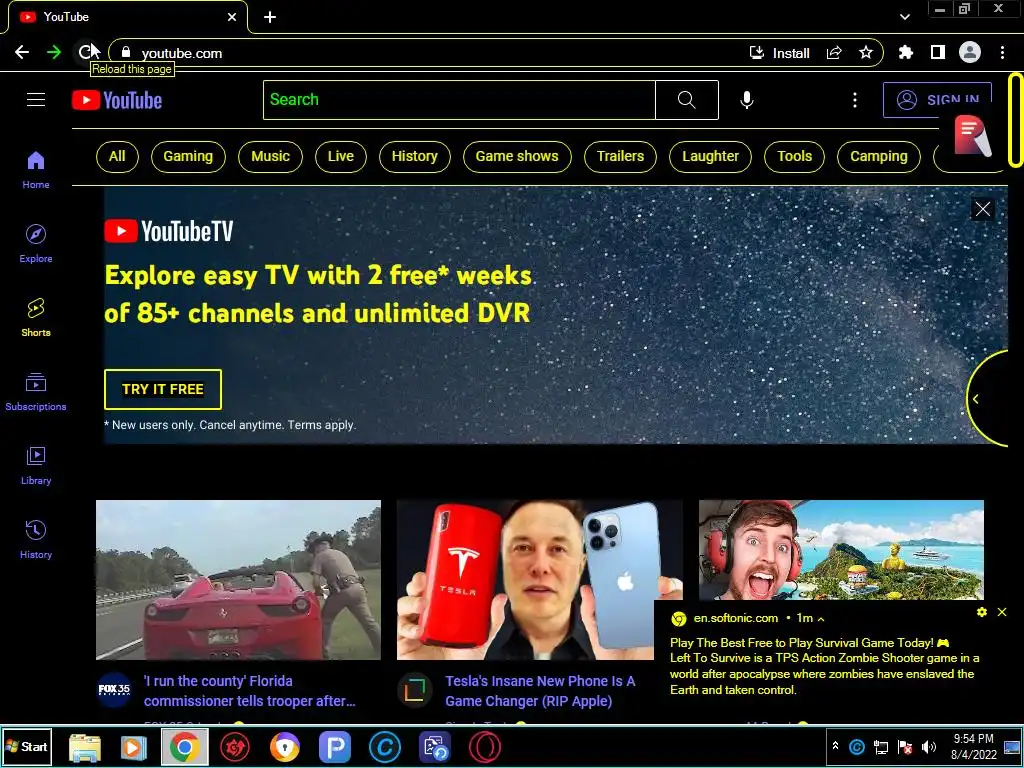Reload this page
This screenshot has height=768, width=1024.
click(x=85, y=52)
